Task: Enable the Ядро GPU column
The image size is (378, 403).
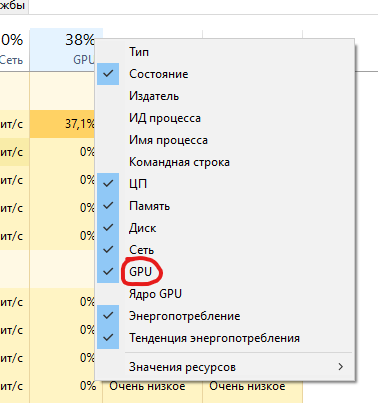Action: (x=225, y=294)
